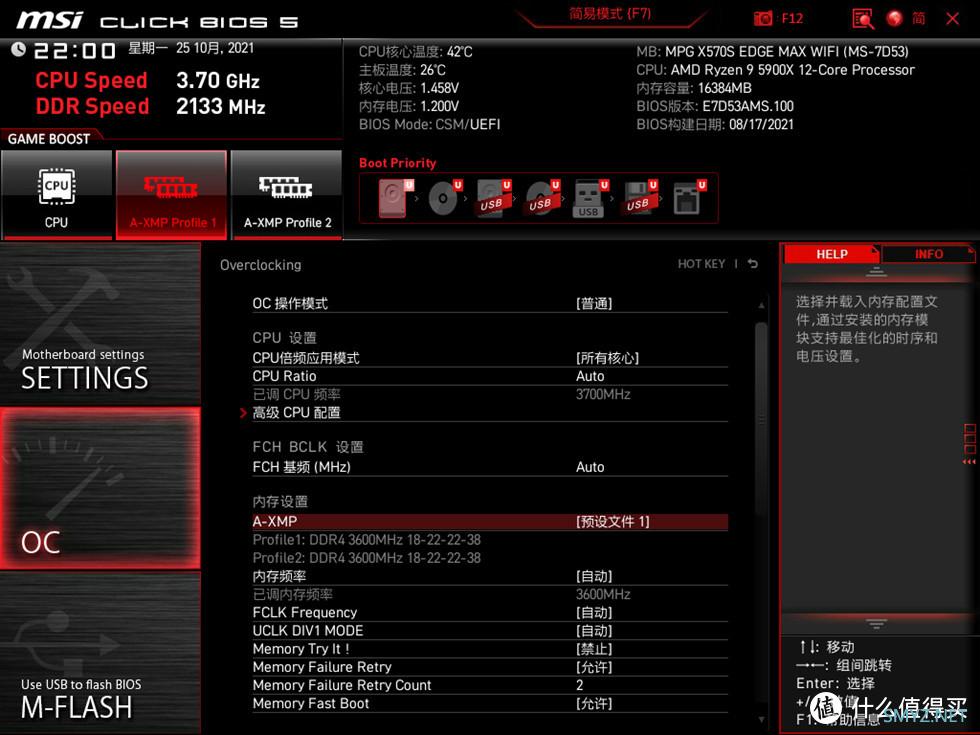Select Memory Failure Retry Count value 2
Viewport: 980px width, 735px height.
[490, 685]
